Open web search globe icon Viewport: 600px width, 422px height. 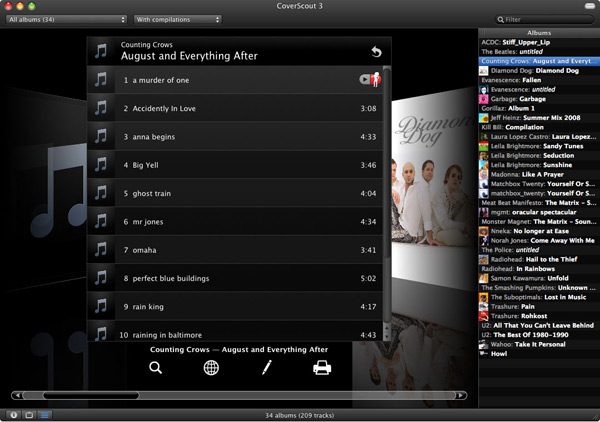tap(211, 368)
